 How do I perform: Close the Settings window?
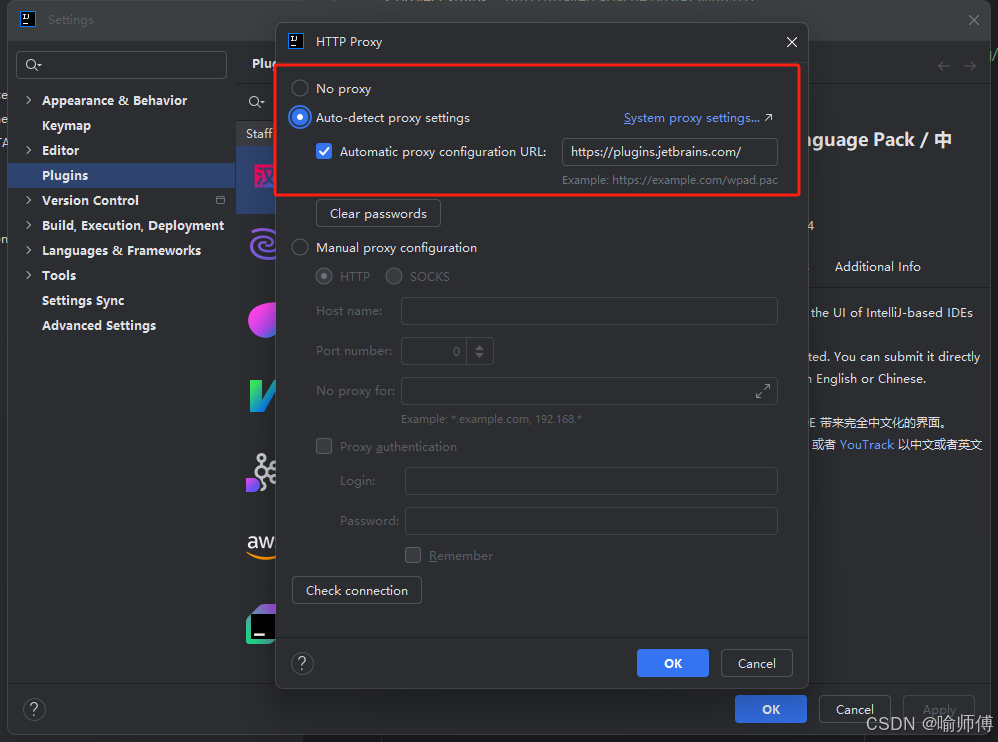(x=974, y=20)
